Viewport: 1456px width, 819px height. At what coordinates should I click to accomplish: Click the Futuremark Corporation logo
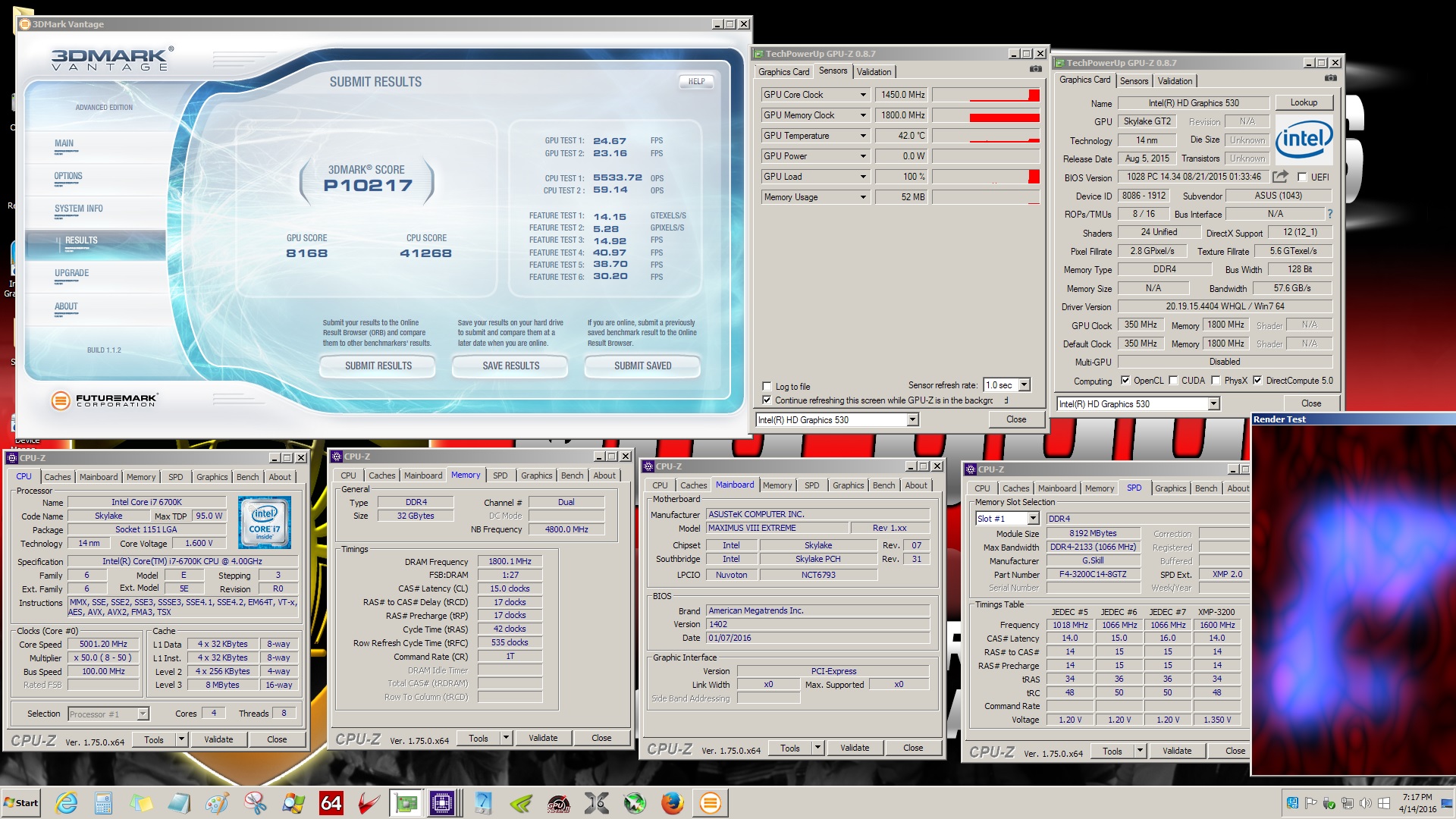click(x=105, y=400)
